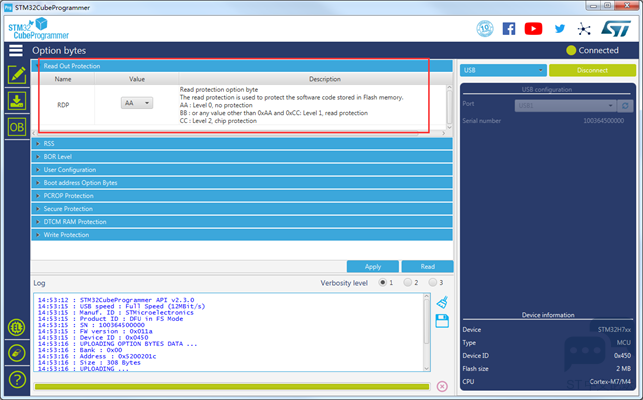The width and height of the screenshot is (643, 400).
Task: Open the OB option bytes icon
Action: tap(16, 127)
